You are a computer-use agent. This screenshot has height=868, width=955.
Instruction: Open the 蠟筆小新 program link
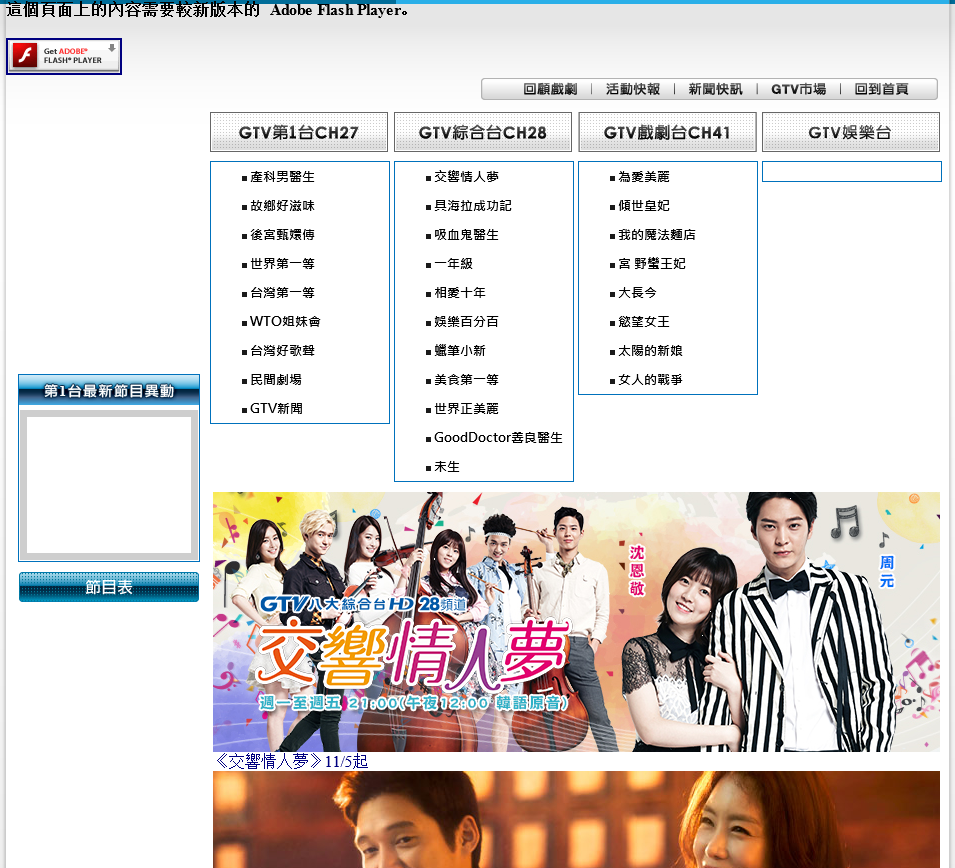coord(460,351)
